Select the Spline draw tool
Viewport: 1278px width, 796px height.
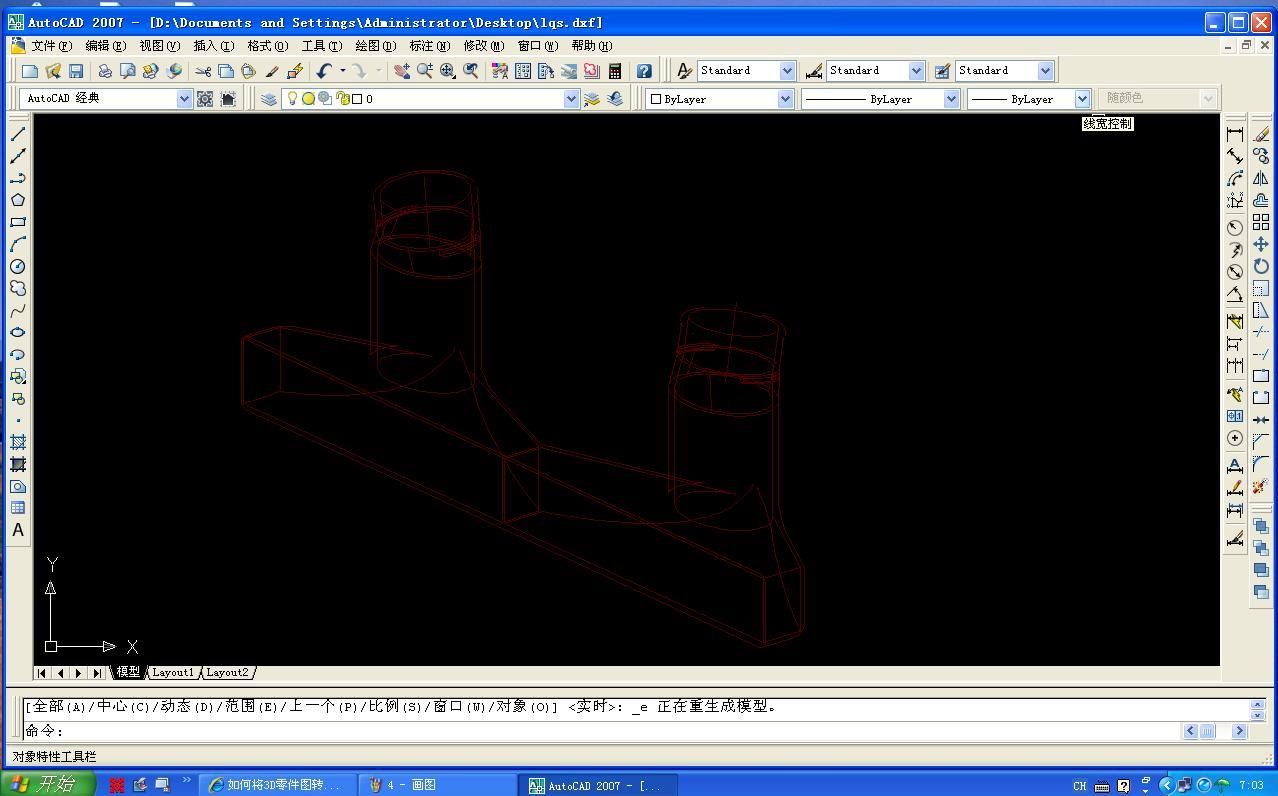point(18,310)
